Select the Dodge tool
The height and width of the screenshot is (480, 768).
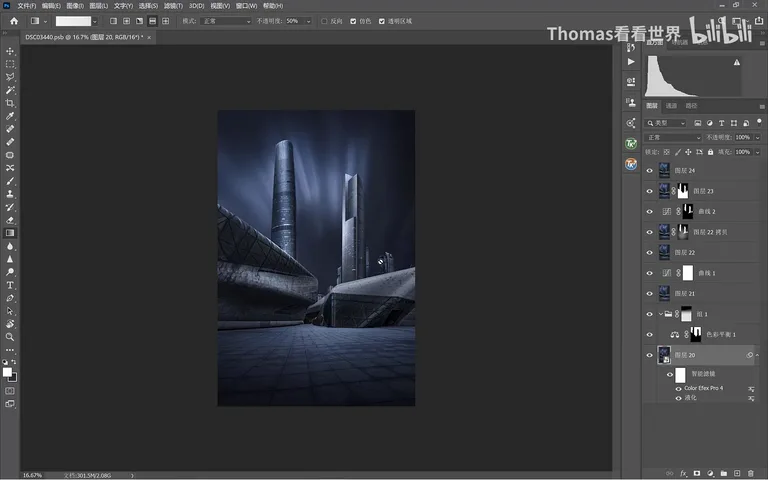click(x=10, y=272)
